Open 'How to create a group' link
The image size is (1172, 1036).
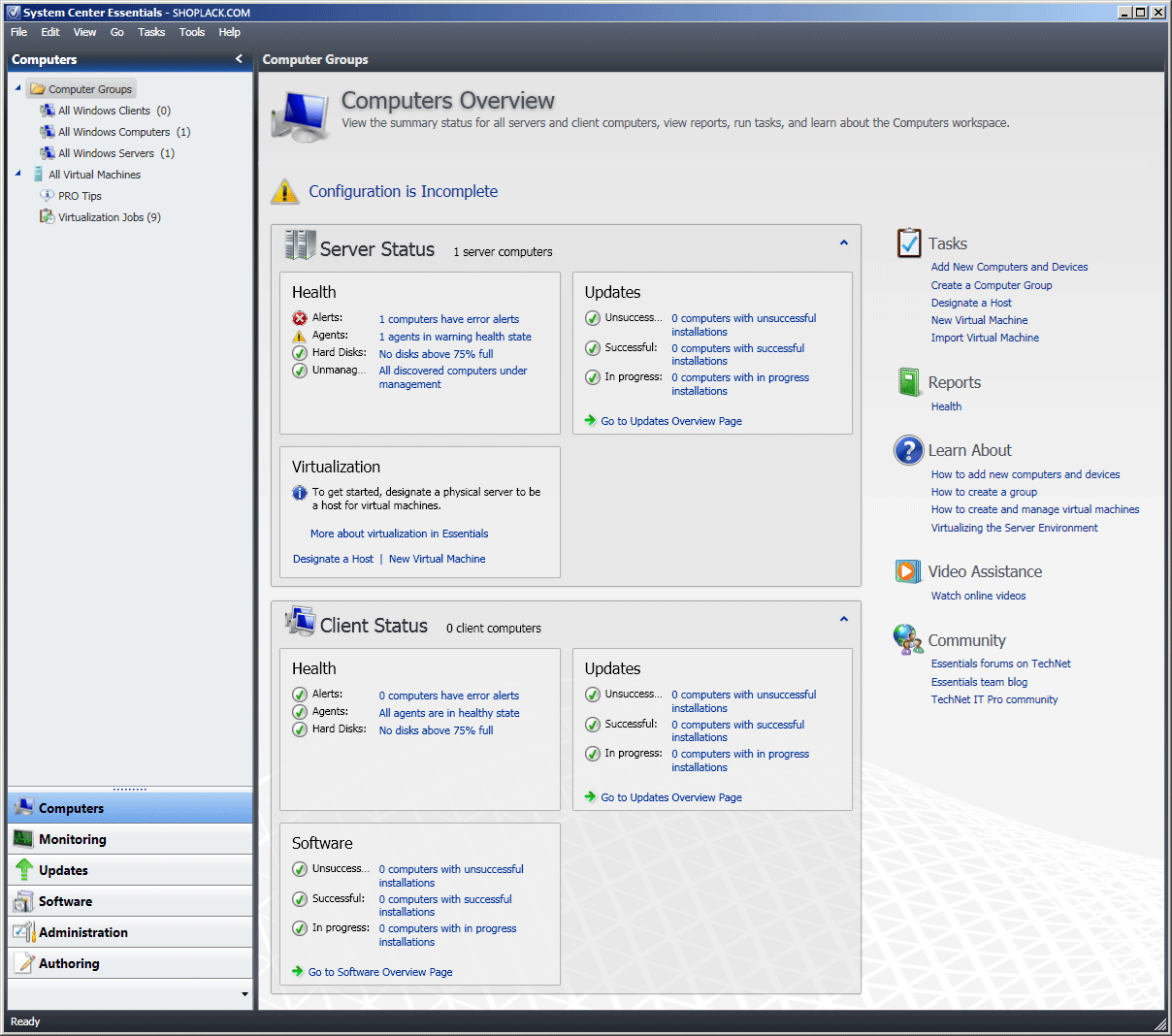[984, 492]
